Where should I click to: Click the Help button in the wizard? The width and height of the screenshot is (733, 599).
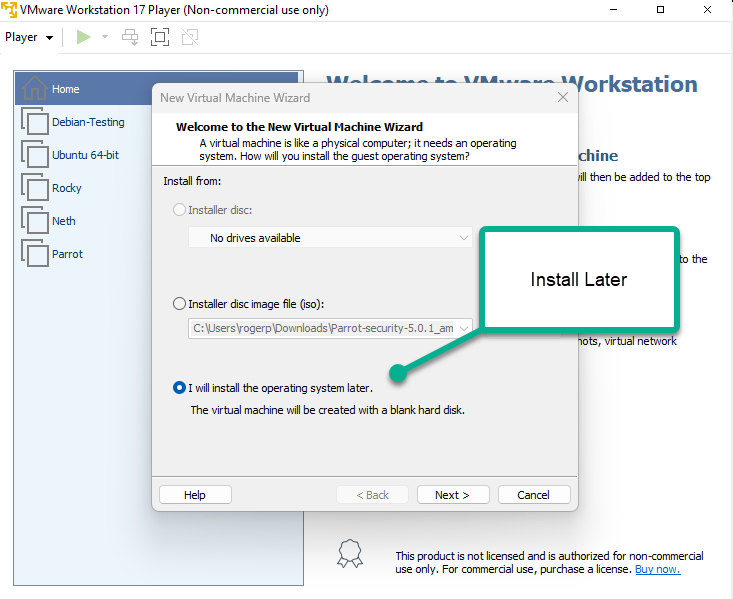tap(195, 495)
